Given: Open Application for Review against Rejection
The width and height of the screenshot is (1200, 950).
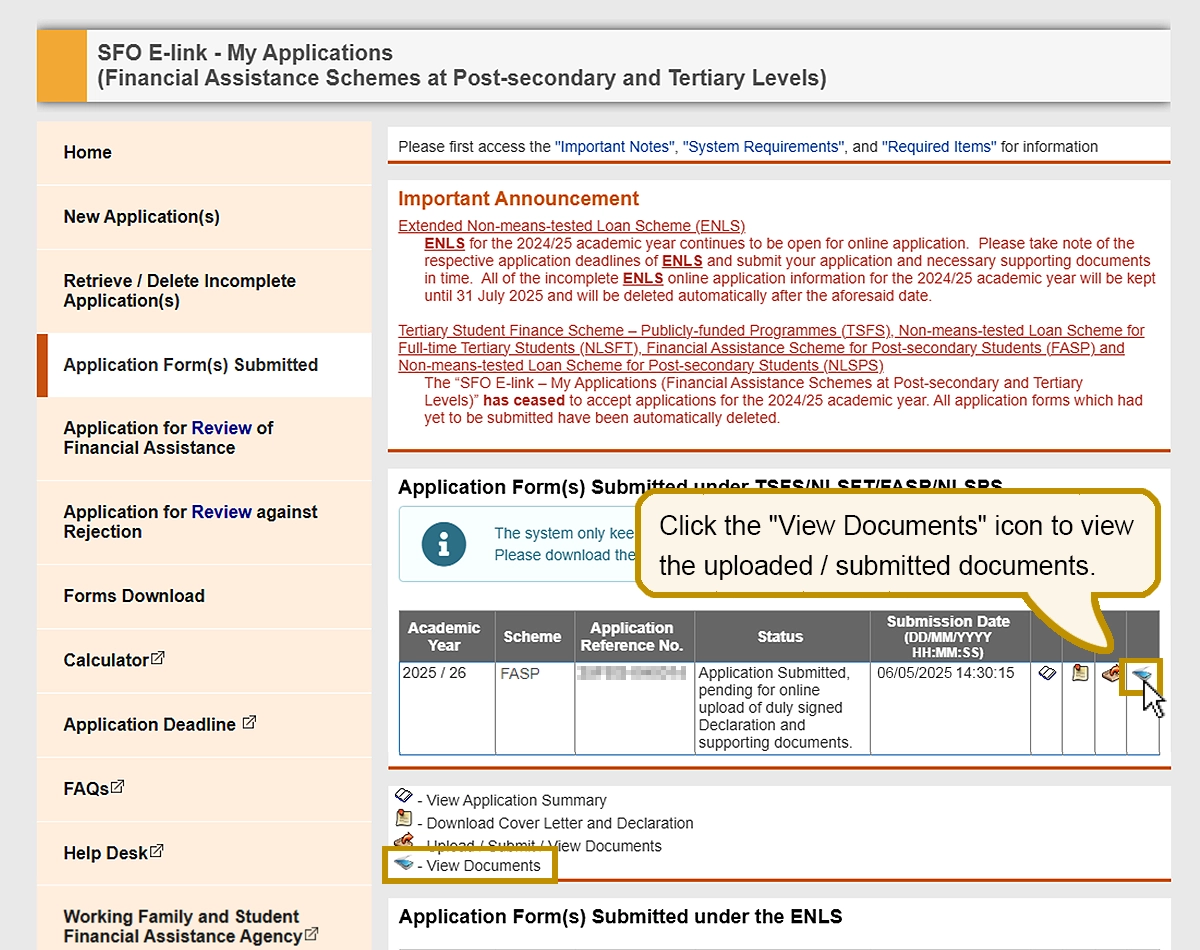Looking at the screenshot, I should 190,522.
